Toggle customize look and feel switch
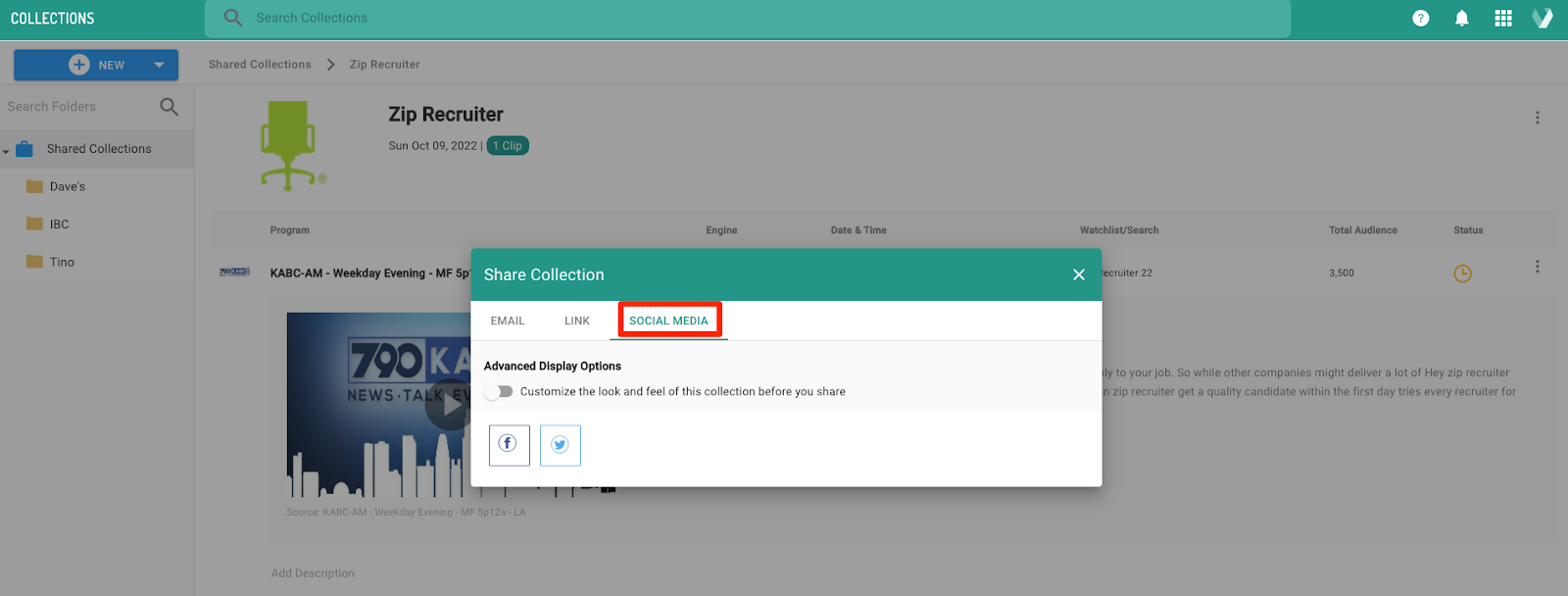This screenshot has height=596, width=1568. tap(500, 391)
